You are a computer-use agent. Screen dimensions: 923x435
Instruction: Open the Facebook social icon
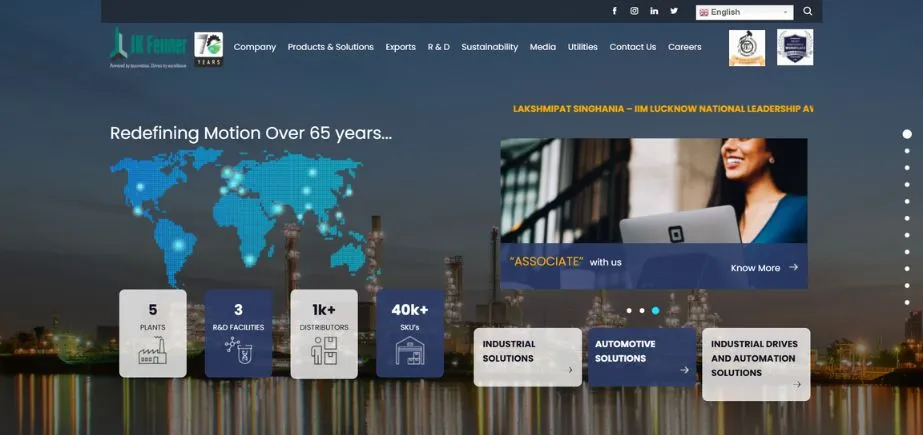614,11
